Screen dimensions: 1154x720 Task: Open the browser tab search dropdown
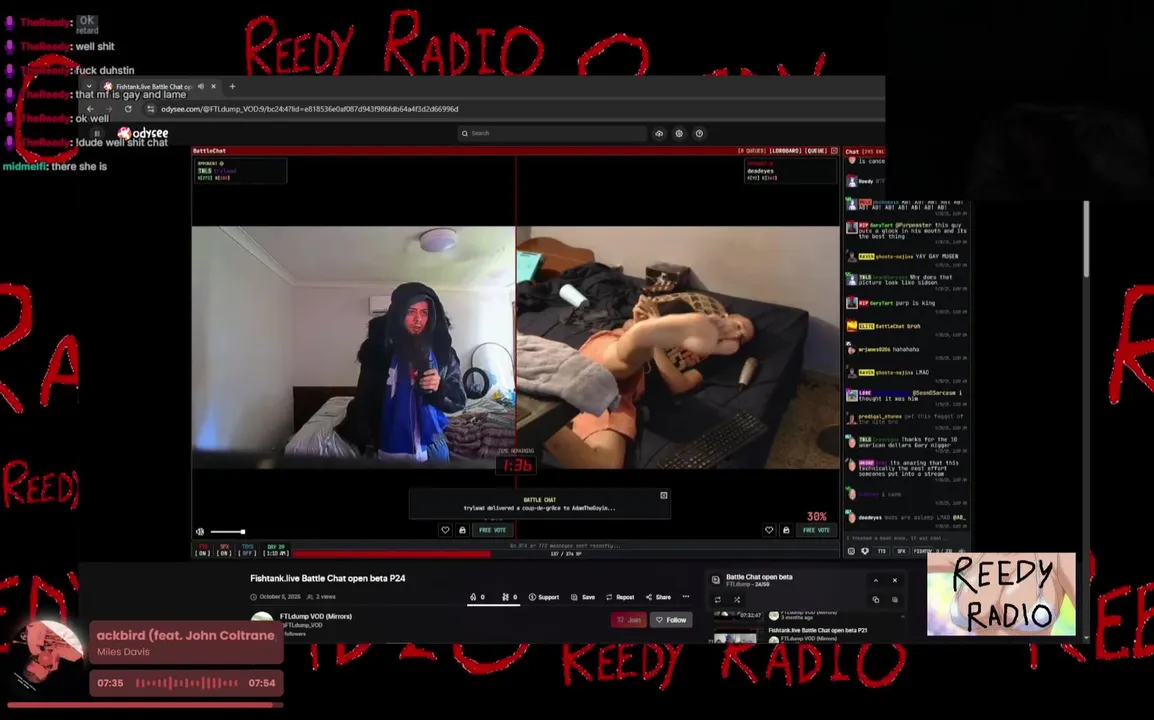click(x=89, y=86)
